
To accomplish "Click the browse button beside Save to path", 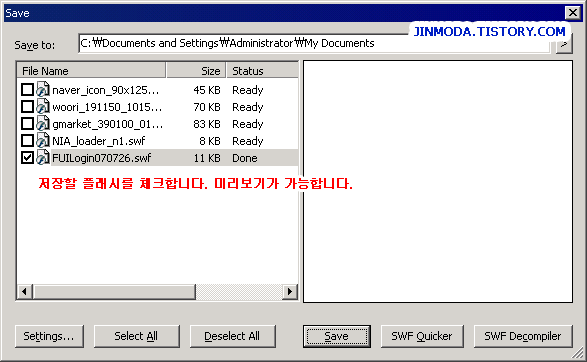I will [564, 45].
